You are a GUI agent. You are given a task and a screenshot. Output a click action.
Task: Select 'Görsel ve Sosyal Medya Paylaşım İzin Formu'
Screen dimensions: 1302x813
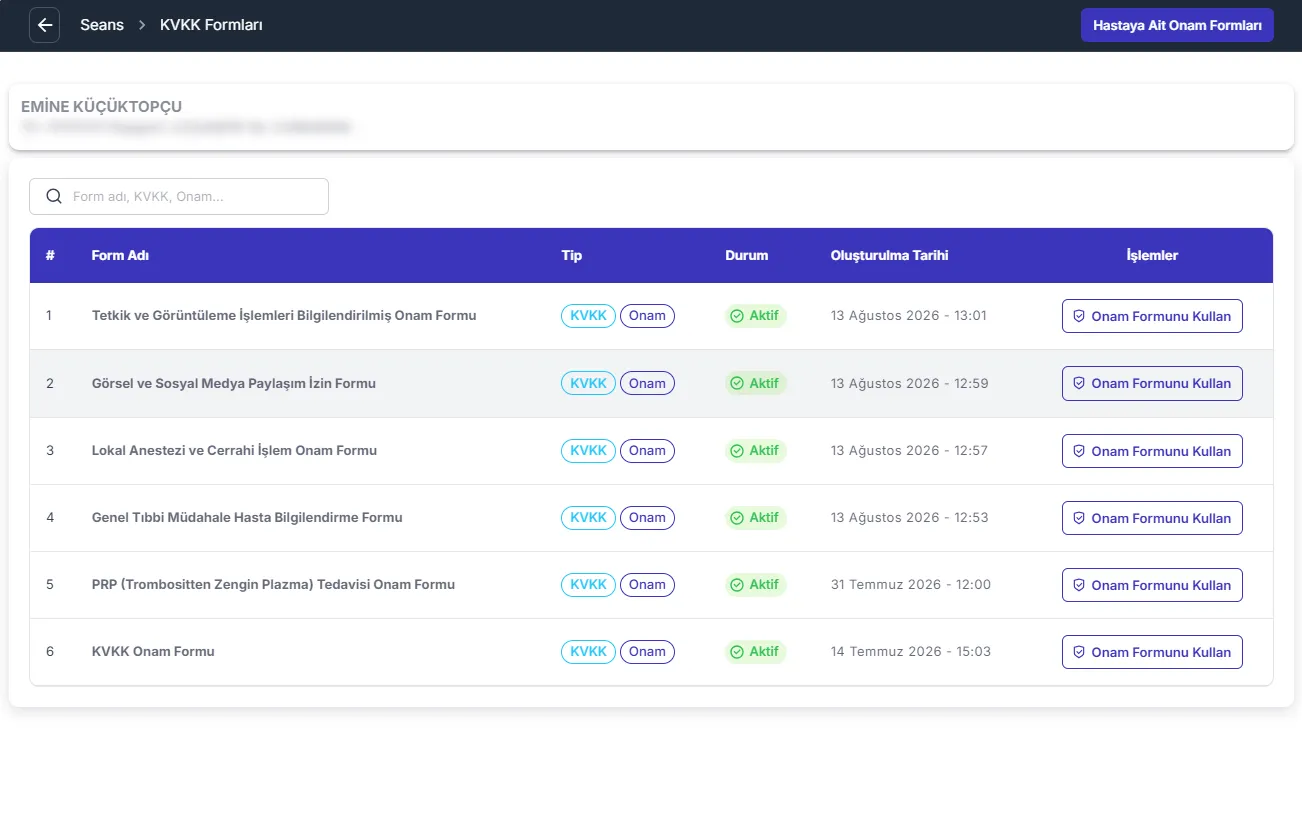234,383
